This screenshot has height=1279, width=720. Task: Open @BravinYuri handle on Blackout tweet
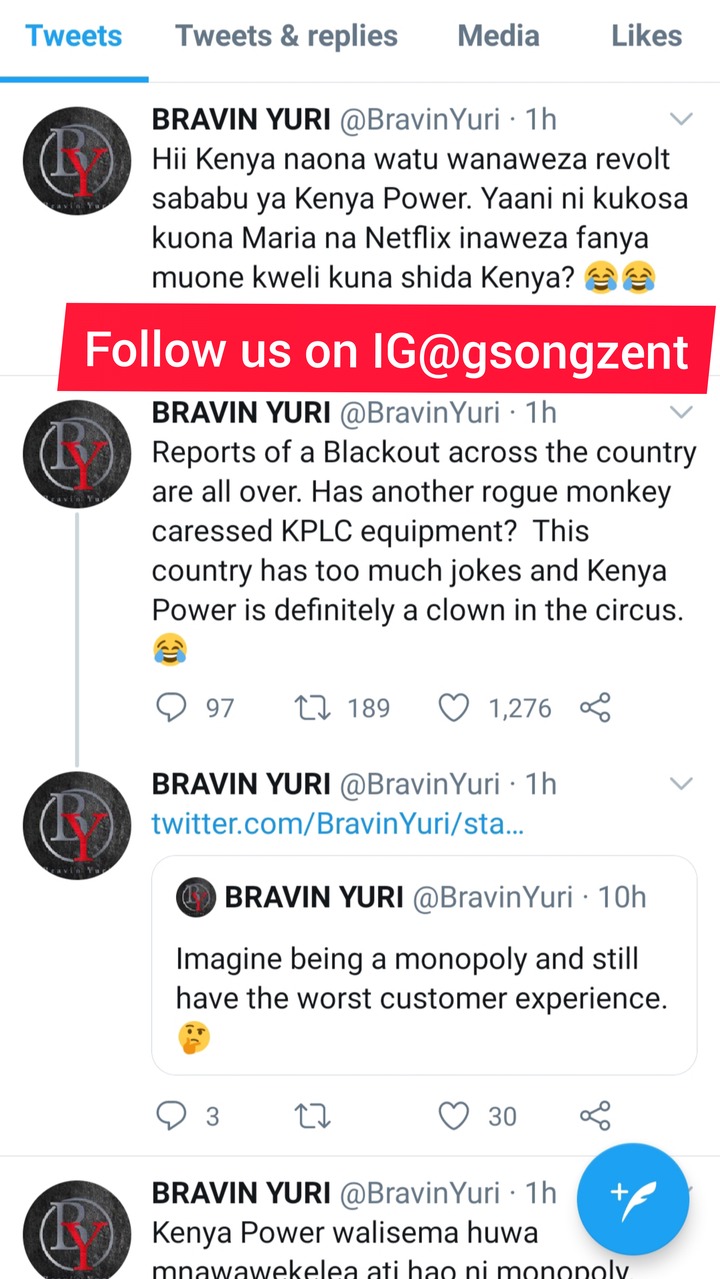click(420, 412)
